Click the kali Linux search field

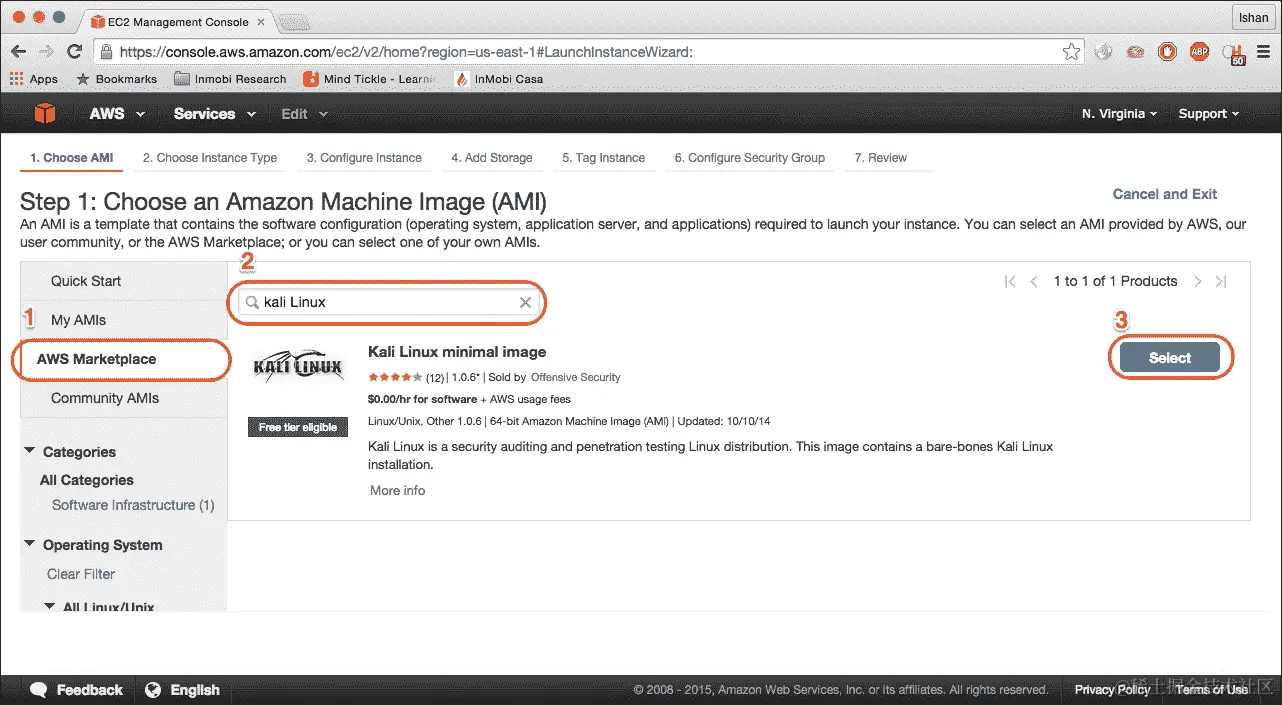pos(388,302)
